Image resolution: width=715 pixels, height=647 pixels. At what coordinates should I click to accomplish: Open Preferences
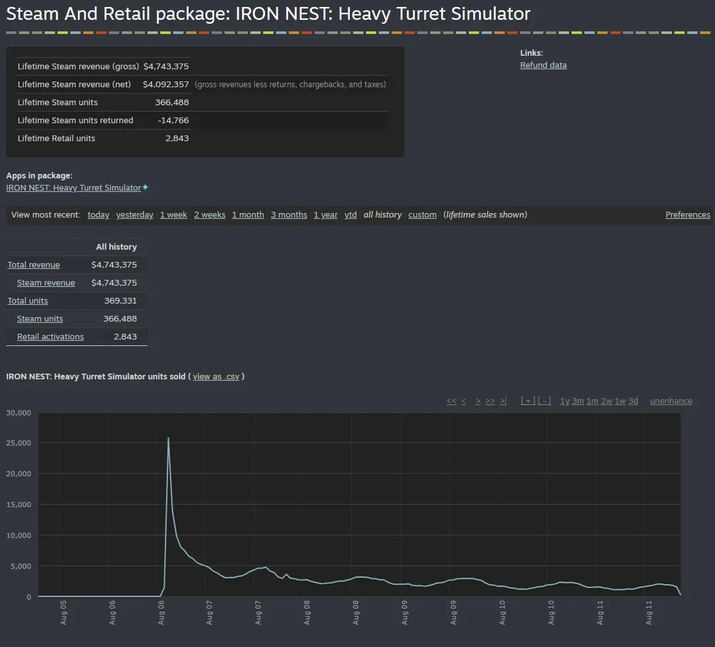click(x=688, y=215)
